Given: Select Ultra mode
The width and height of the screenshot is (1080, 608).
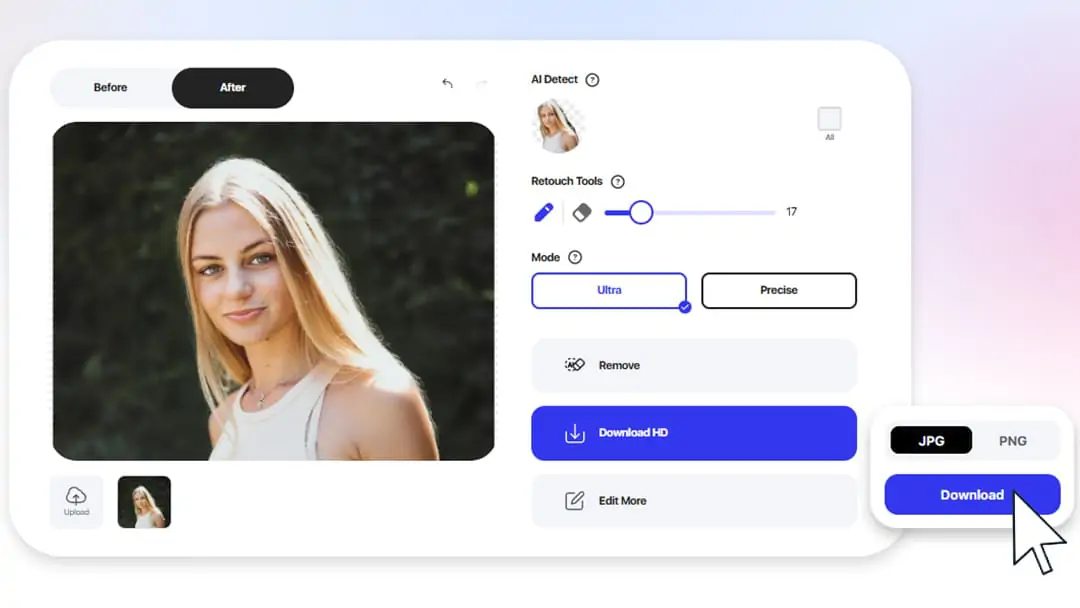Looking at the screenshot, I should pos(609,291).
